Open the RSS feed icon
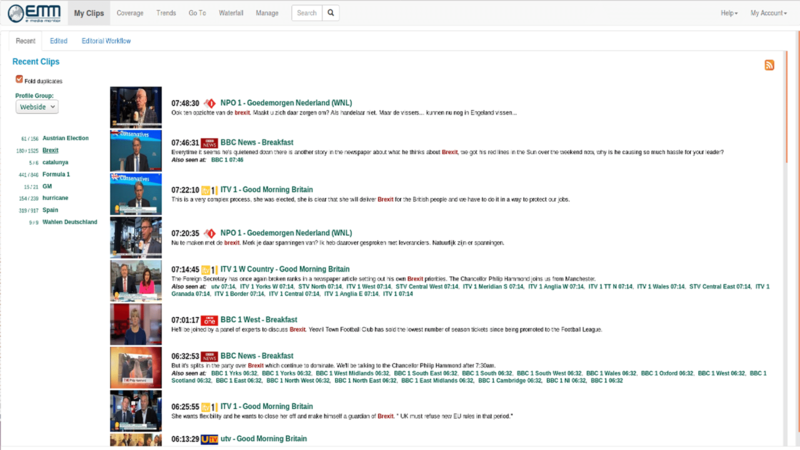The height and width of the screenshot is (450, 800). click(x=769, y=65)
